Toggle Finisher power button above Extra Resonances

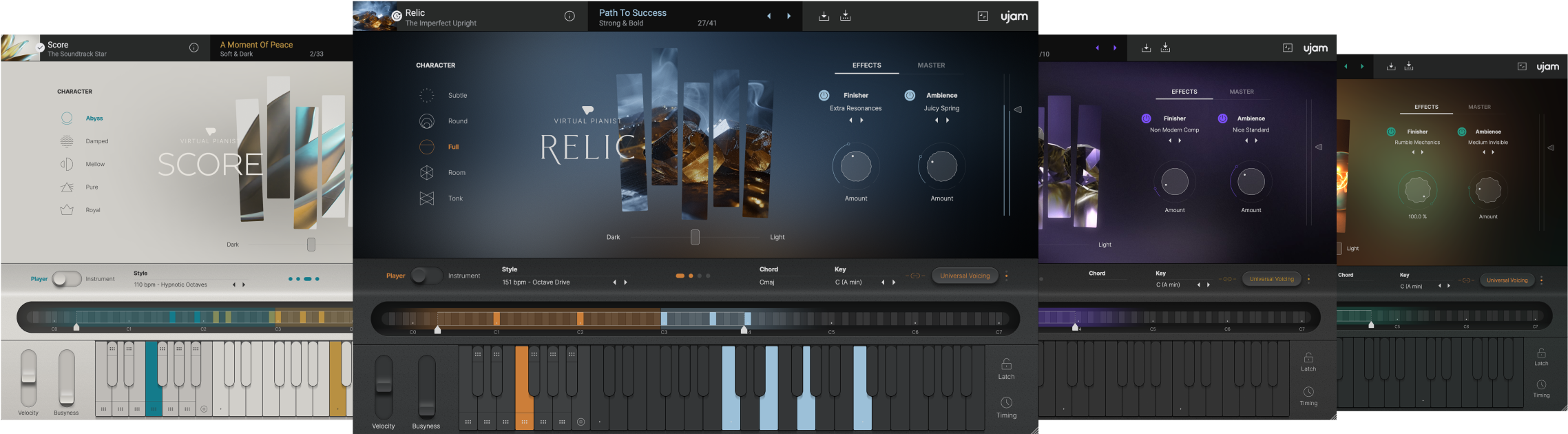click(x=824, y=95)
